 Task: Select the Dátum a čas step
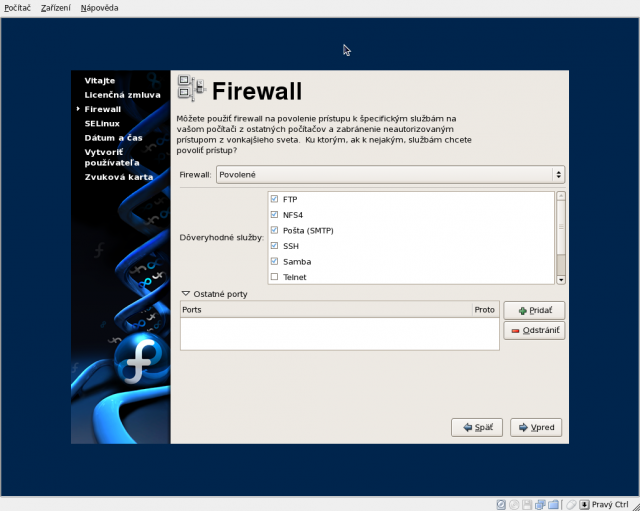coord(113,138)
